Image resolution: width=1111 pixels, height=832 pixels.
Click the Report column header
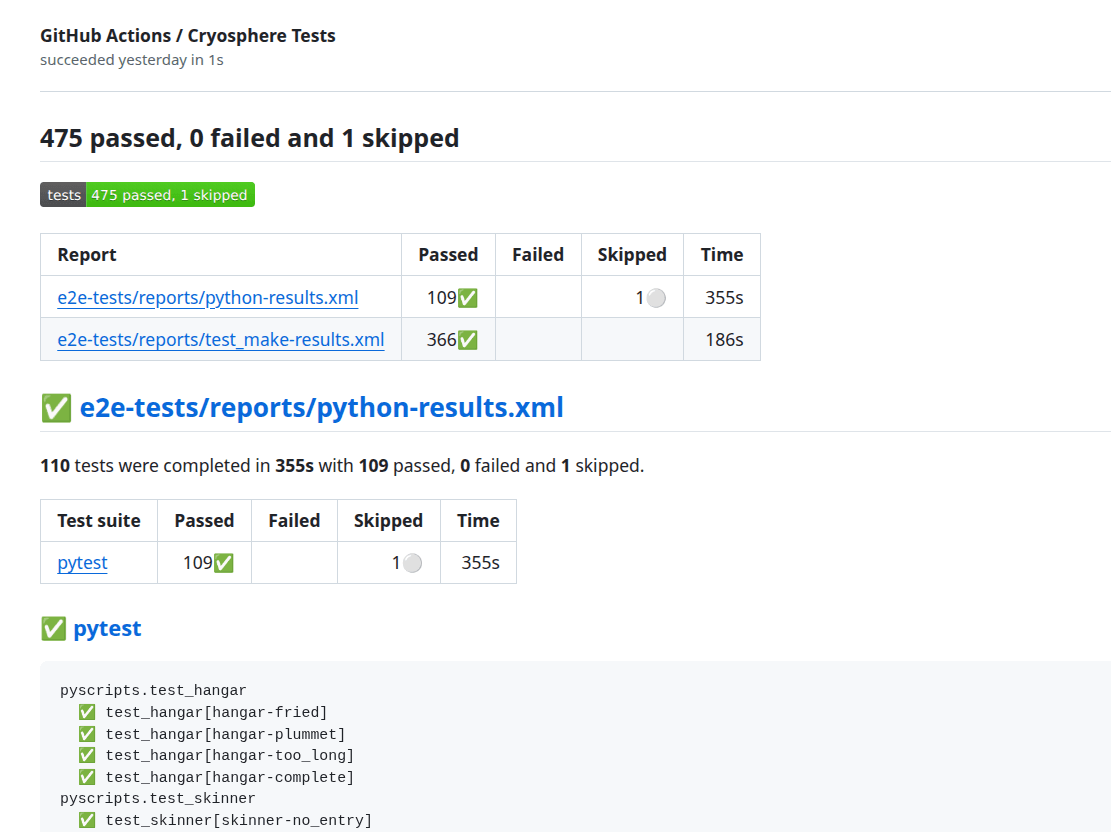coord(87,255)
